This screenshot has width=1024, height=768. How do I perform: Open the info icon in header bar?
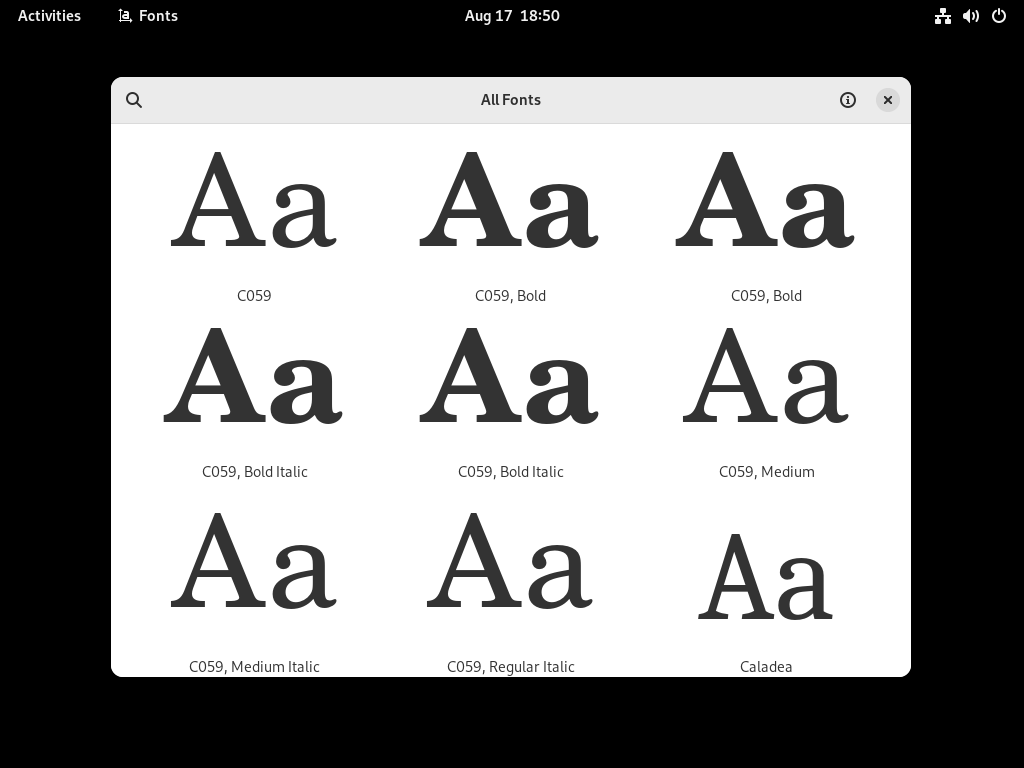coord(848,100)
